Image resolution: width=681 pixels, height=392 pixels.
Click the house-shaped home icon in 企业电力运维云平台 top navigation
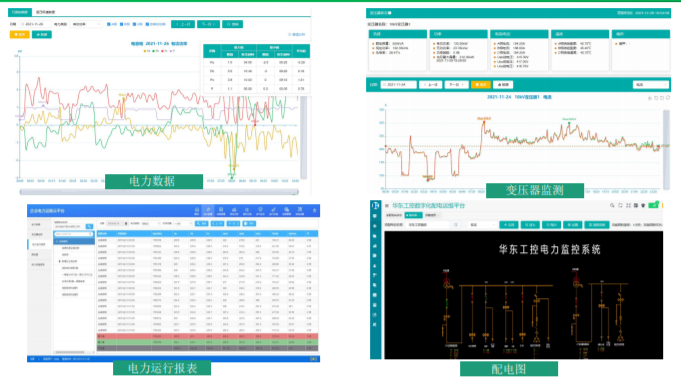pyautogui.click(x=197, y=210)
